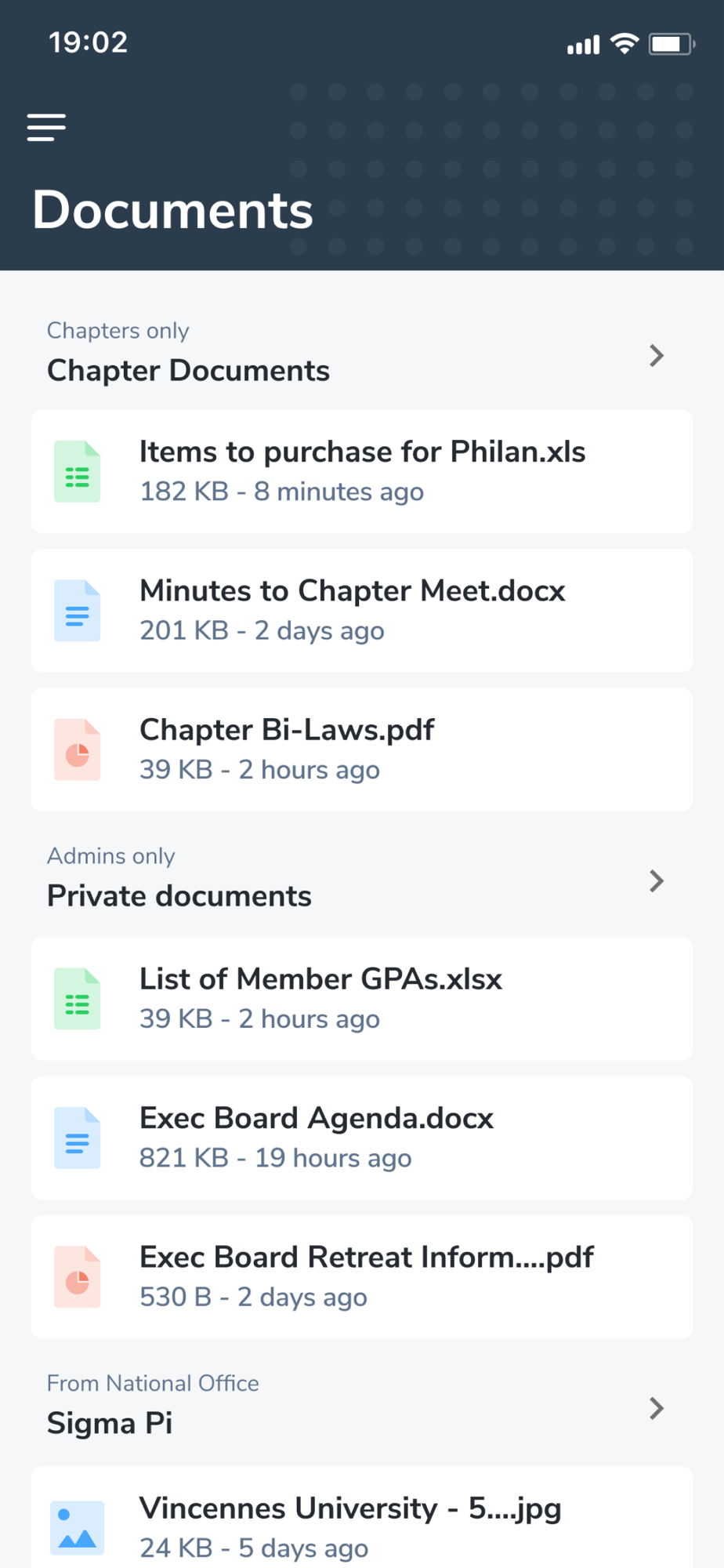Expand the Sigma Pi section chevron
Image resolution: width=724 pixels, height=1568 pixels.
coord(657,1409)
